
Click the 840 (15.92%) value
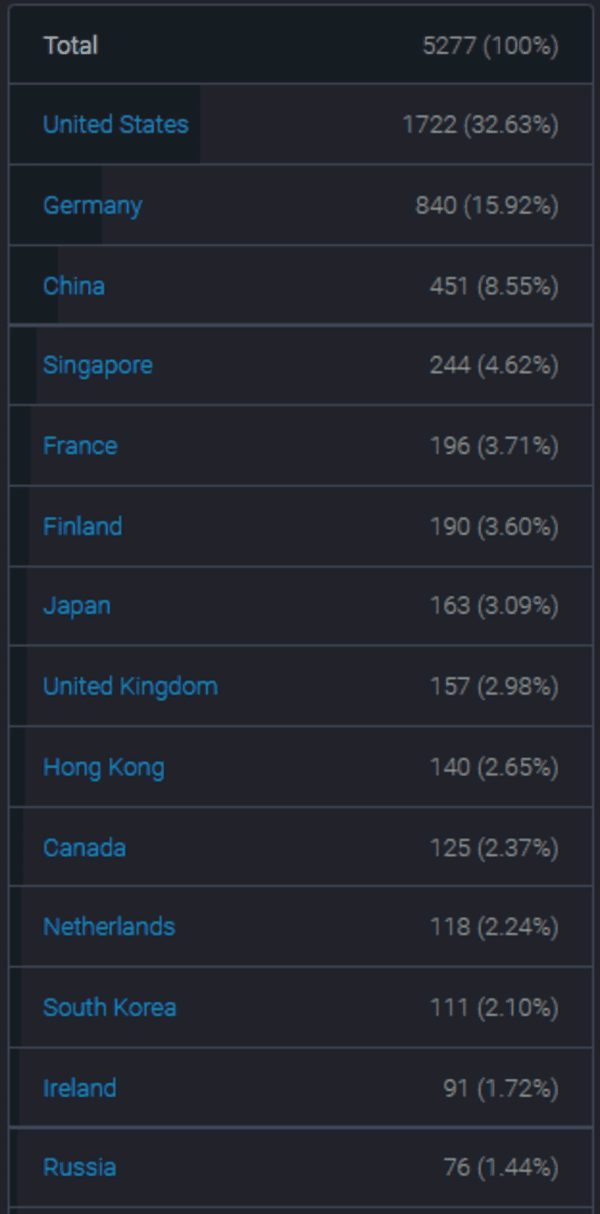tap(486, 205)
